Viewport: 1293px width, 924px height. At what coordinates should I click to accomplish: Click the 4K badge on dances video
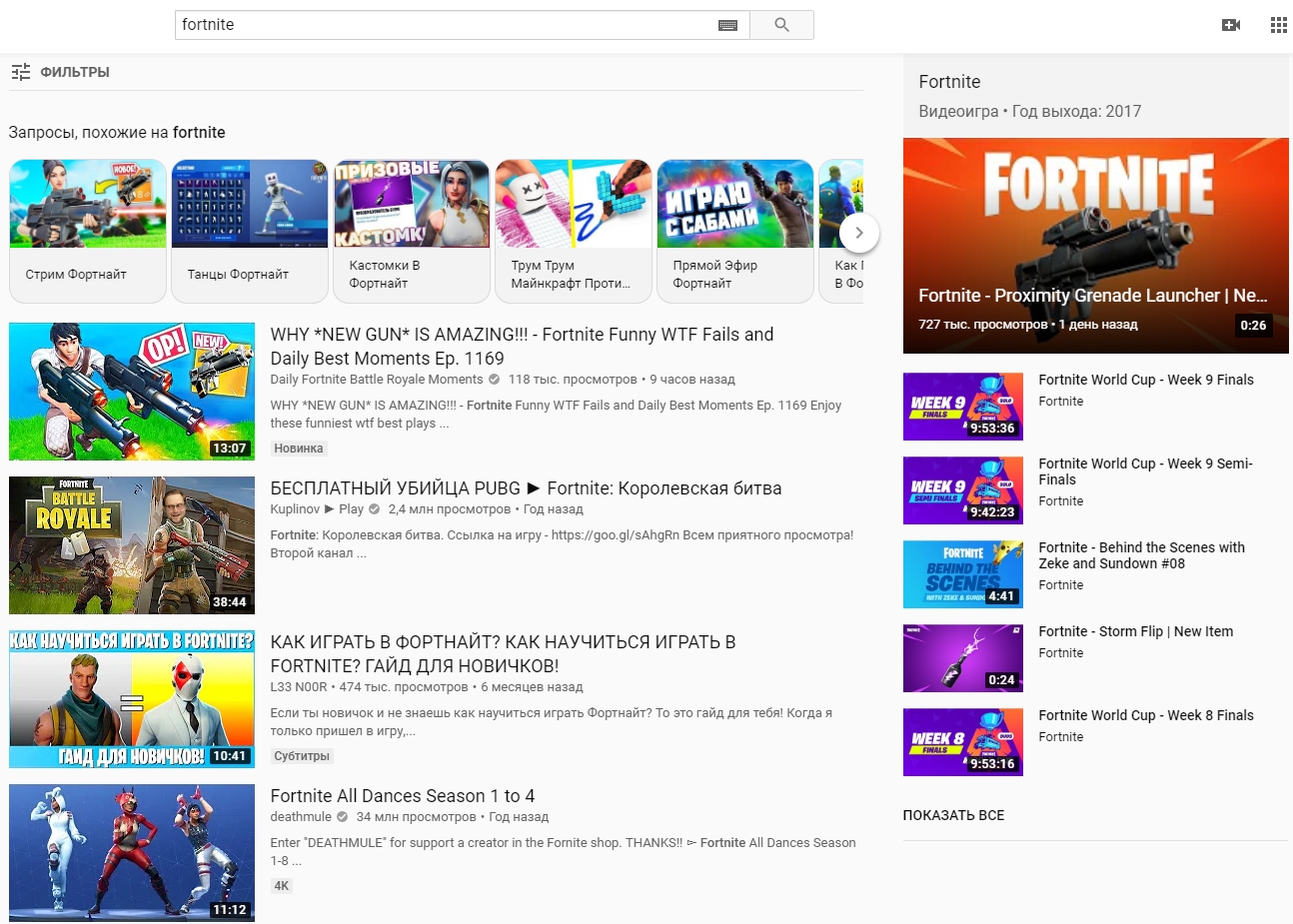282,886
